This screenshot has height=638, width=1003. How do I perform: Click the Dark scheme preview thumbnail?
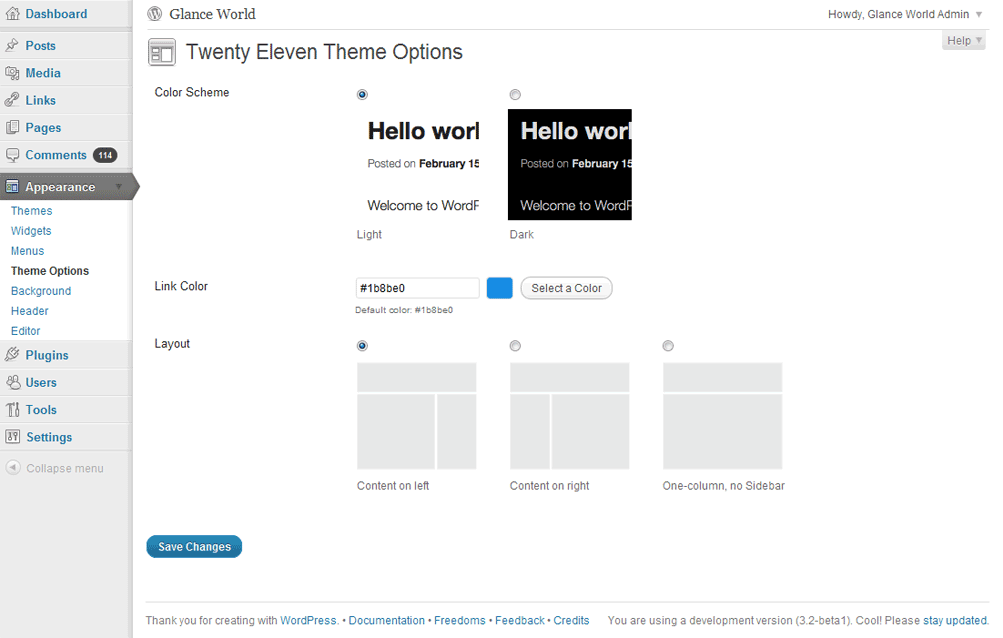(x=570, y=164)
